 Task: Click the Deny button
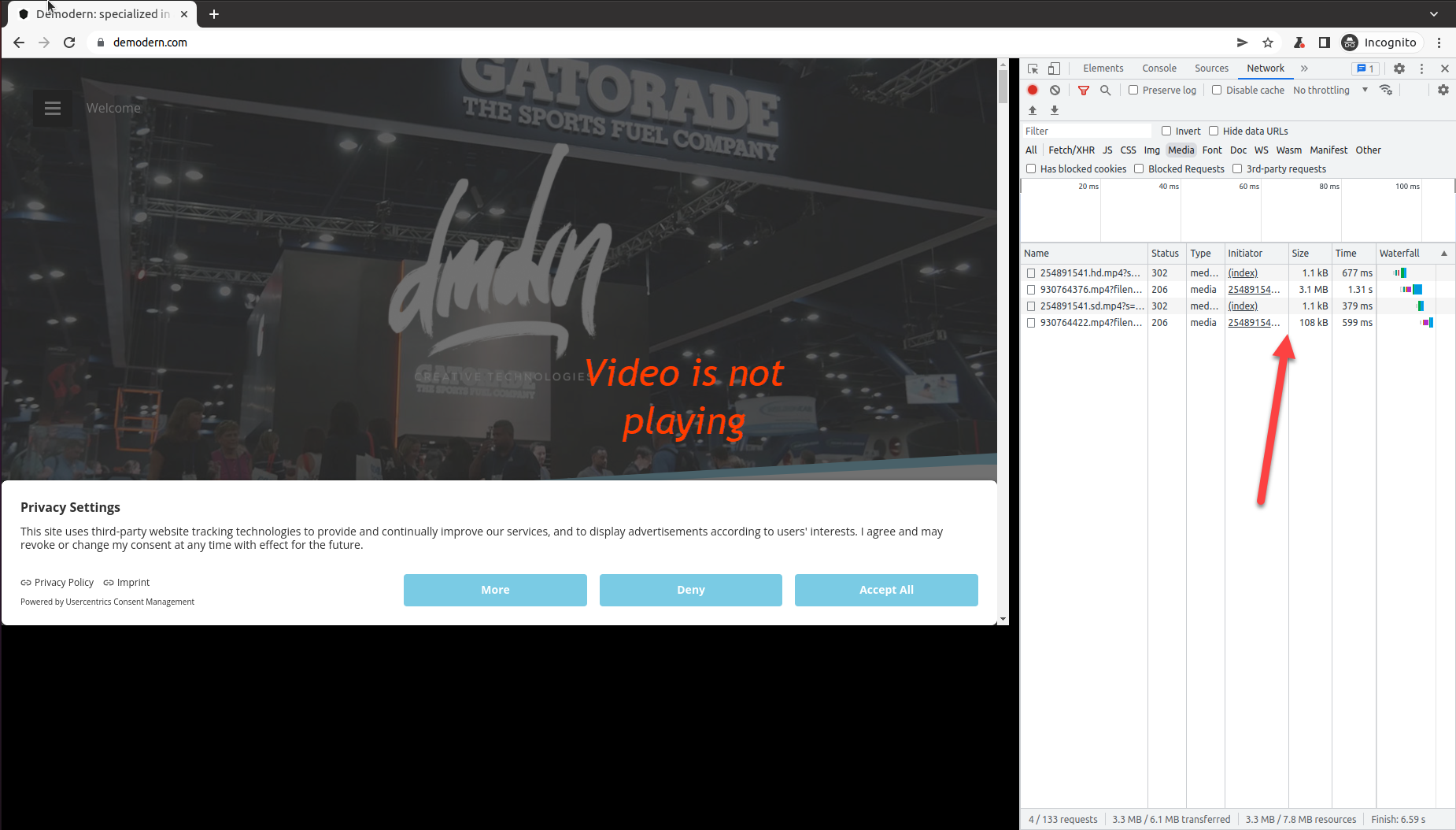pos(691,590)
